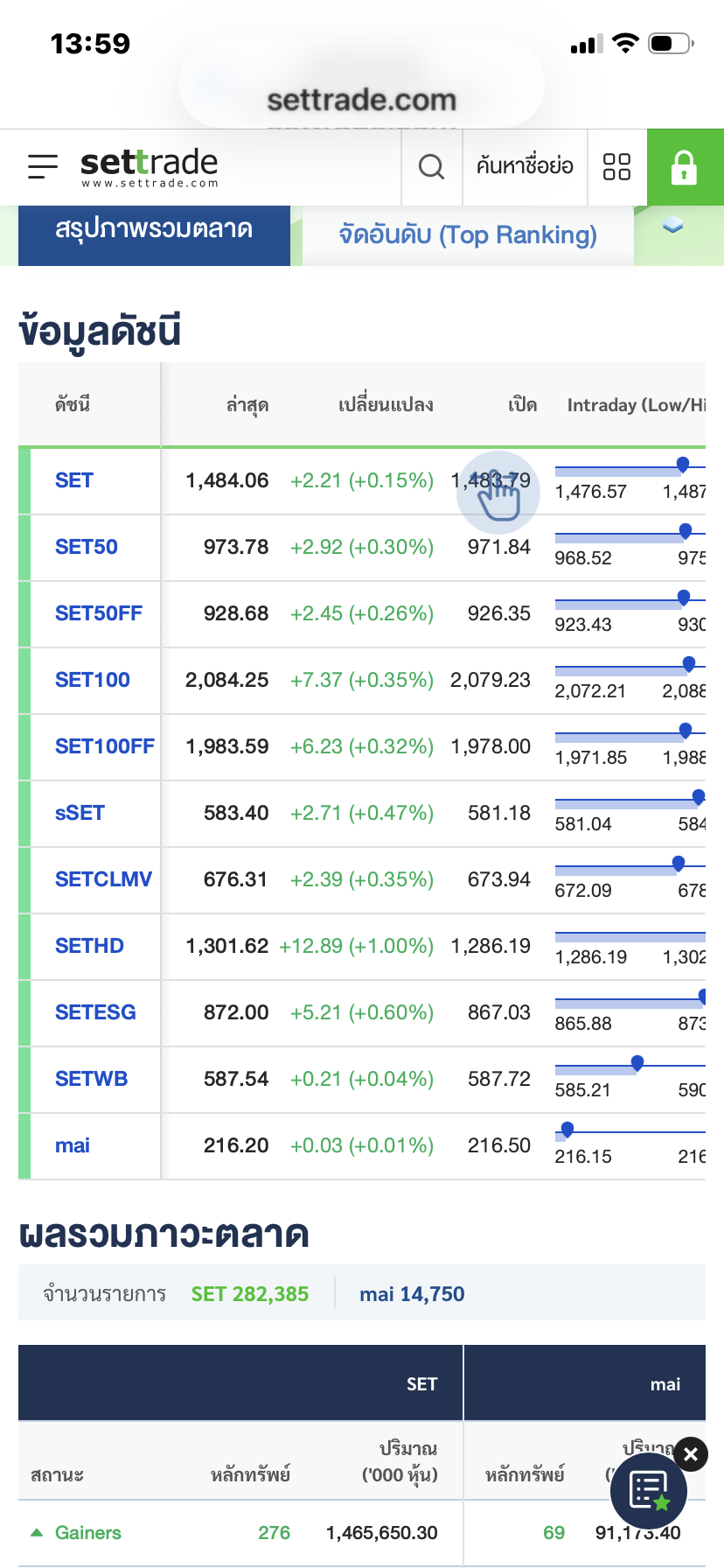Open the floating watchlist note icon
The width and height of the screenshot is (724, 1568).
(648, 1490)
